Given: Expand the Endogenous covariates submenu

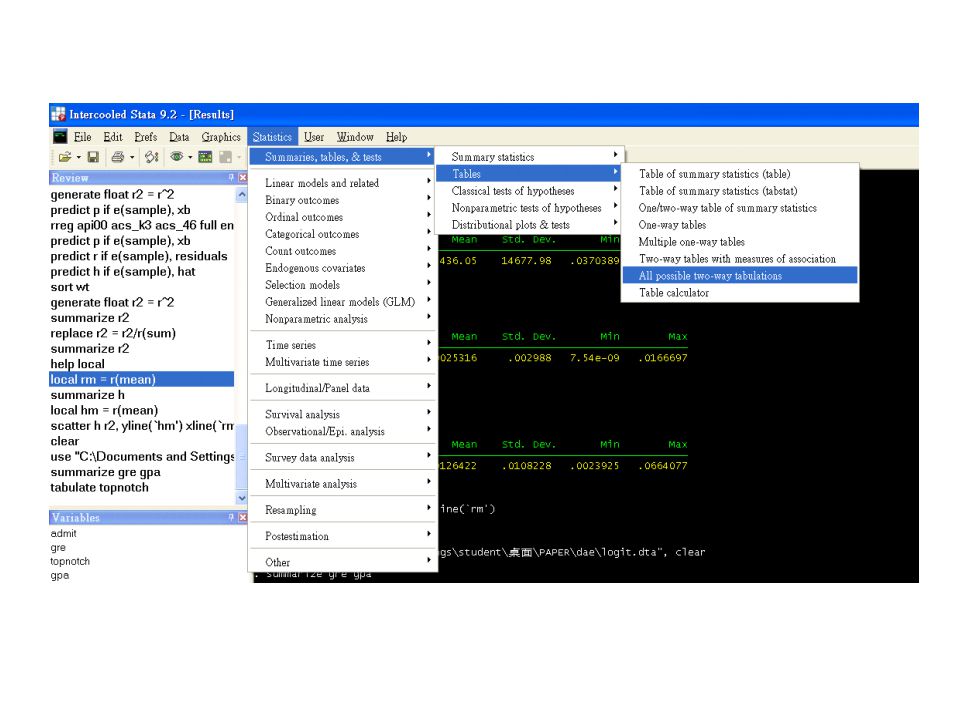Looking at the screenshot, I should [342, 268].
